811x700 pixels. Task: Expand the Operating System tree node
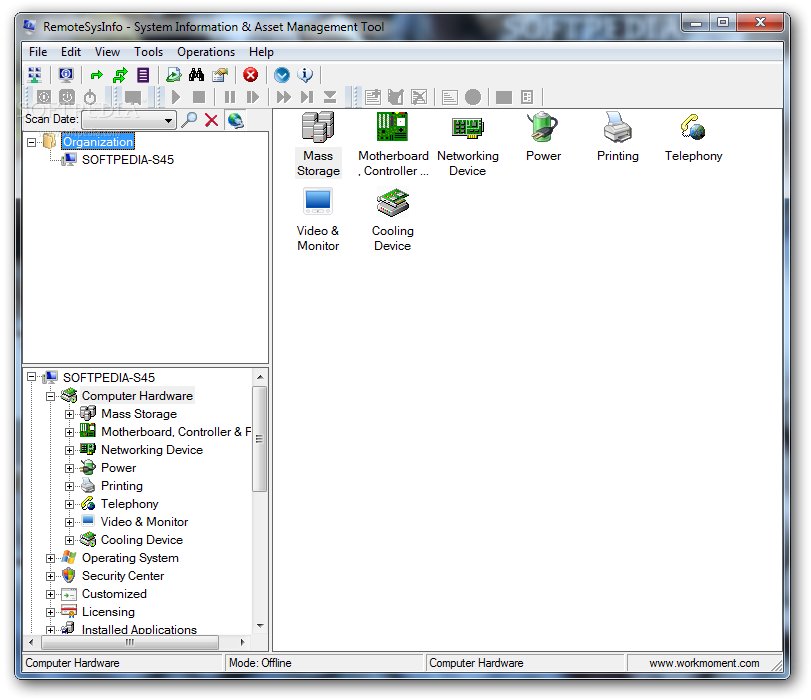pyautogui.click(x=51, y=558)
